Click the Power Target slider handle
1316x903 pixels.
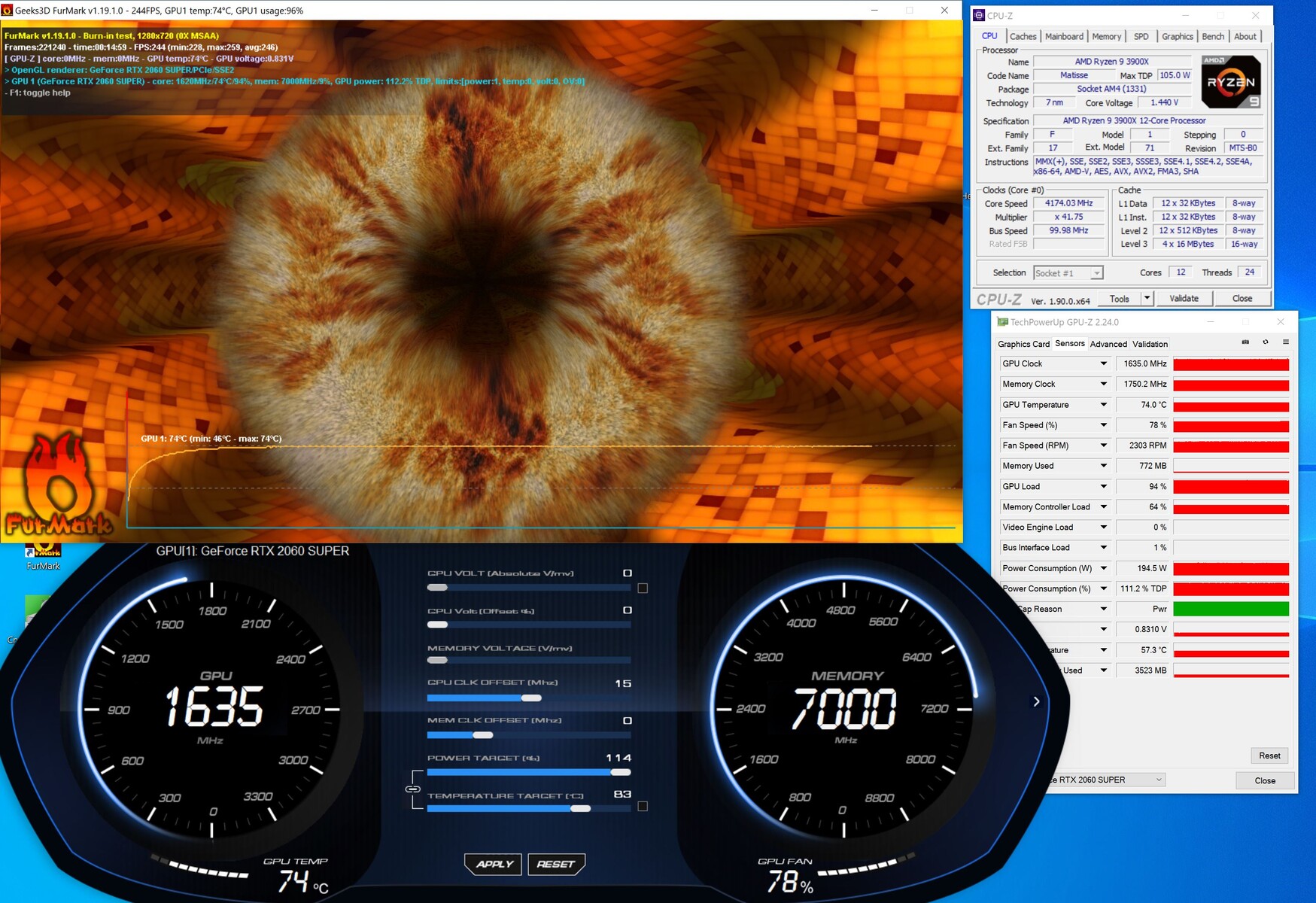(621, 772)
